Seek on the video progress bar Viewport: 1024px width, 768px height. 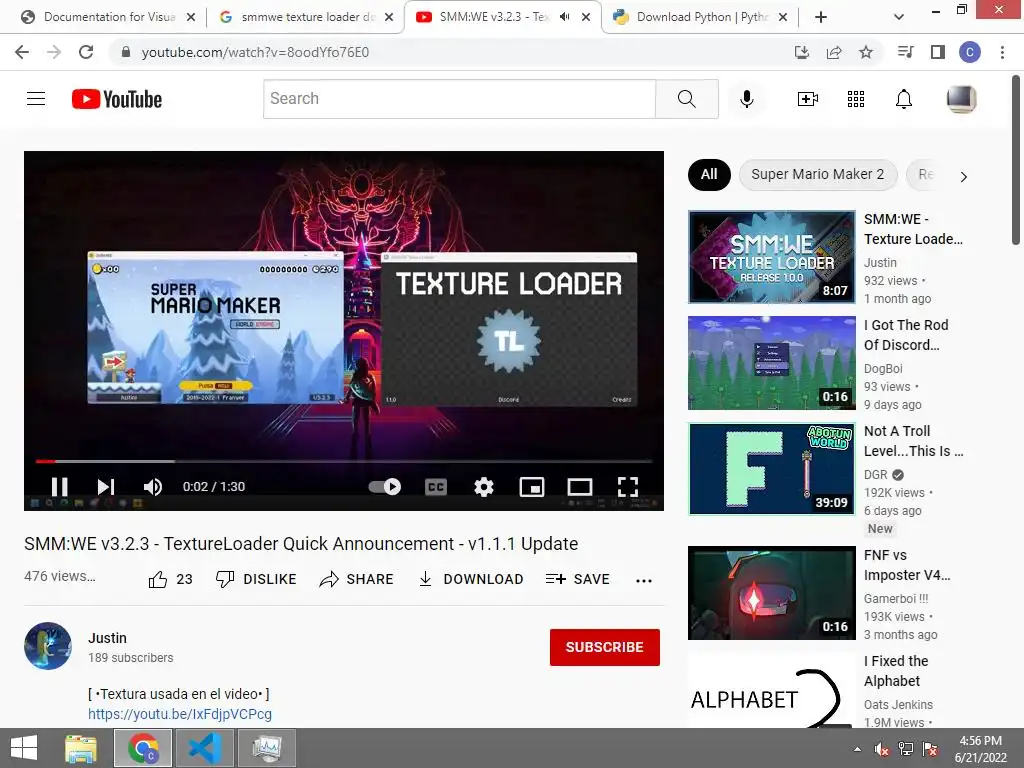coord(344,461)
